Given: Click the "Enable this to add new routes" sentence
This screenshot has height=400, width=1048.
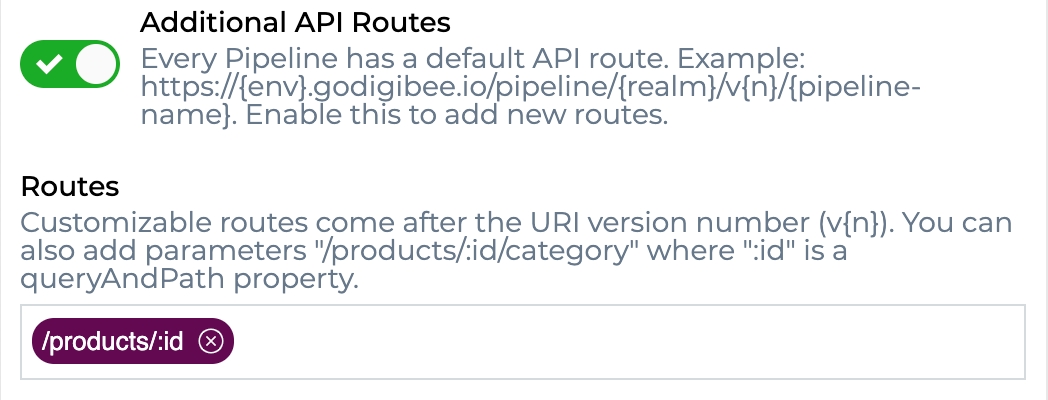Looking at the screenshot, I should tap(457, 115).
